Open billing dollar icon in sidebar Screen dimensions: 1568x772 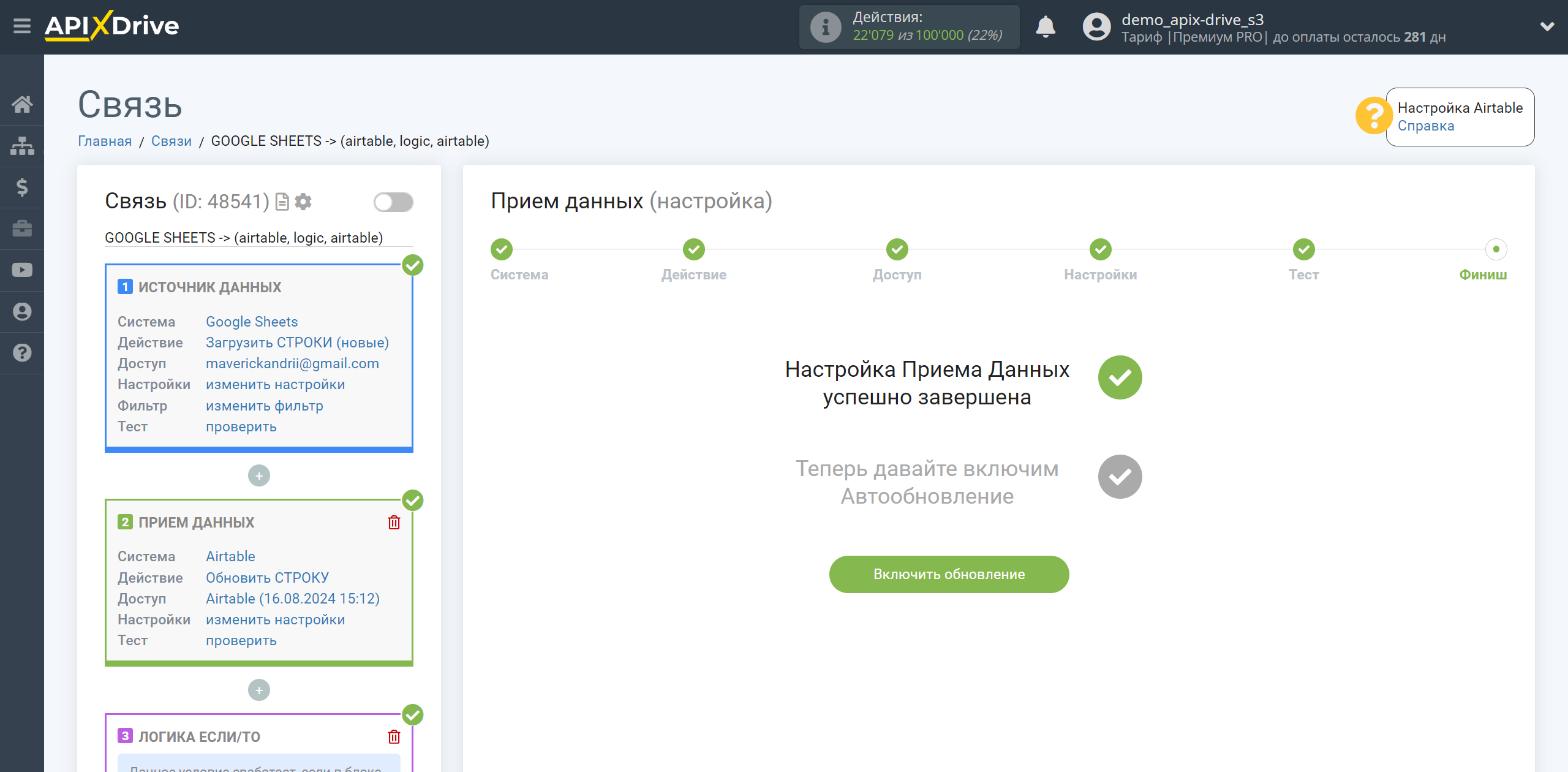(22, 187)
